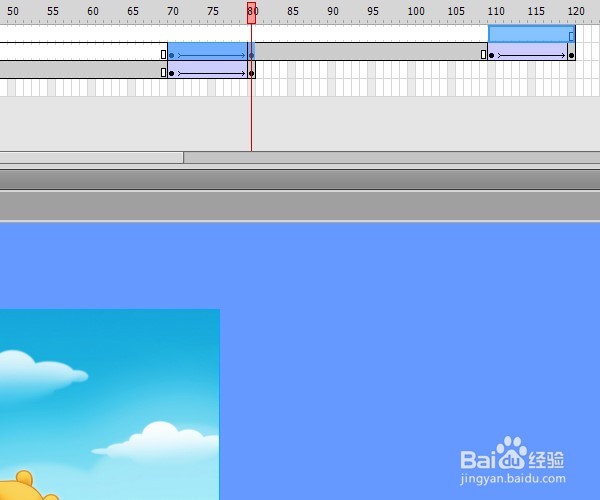Move playhead to frame 120 on ruler

tap(576, 11)
